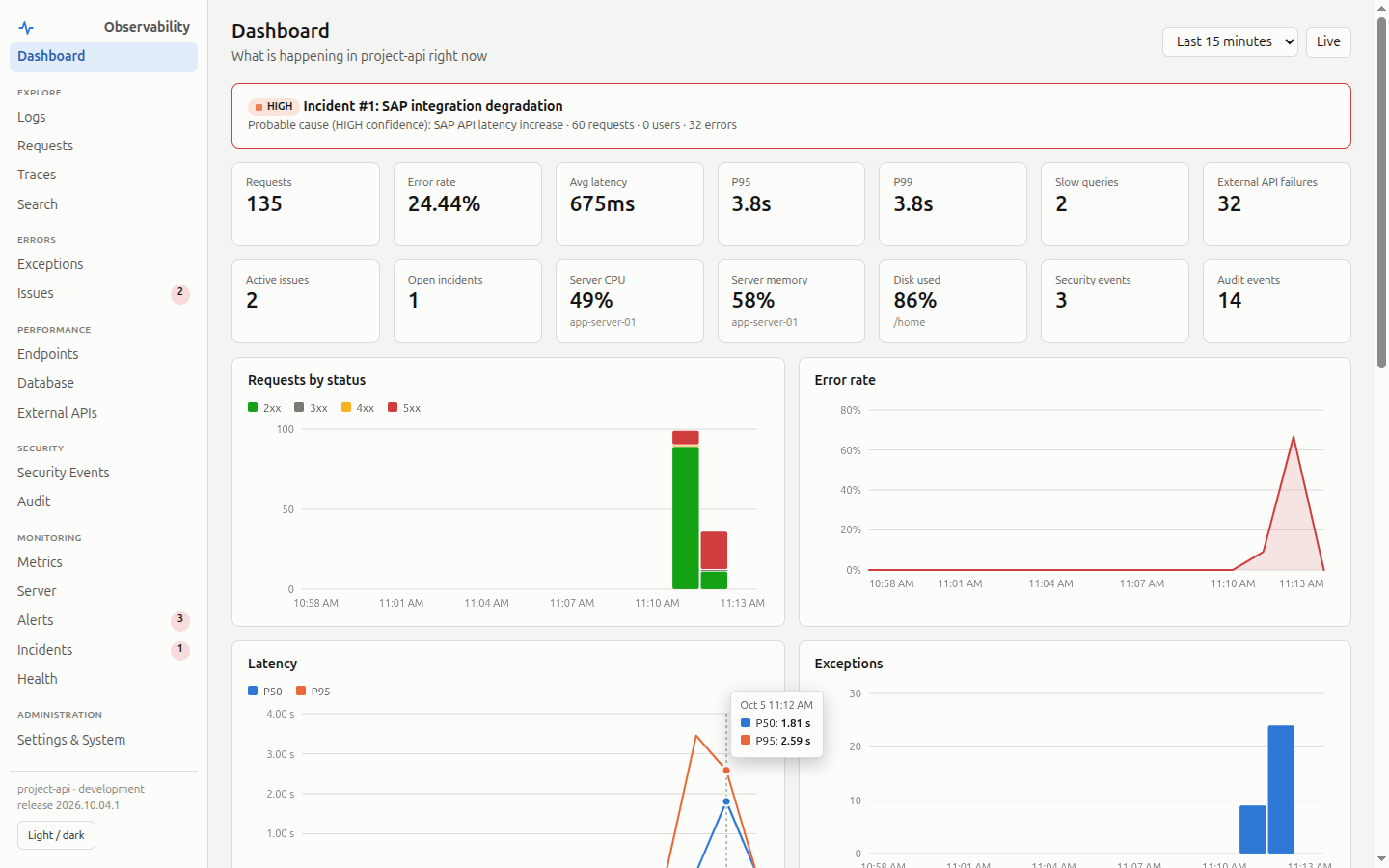Viewport: 1389px width, 868px height.
Task: Go to Endpoints under Performance
Action: 103,354
